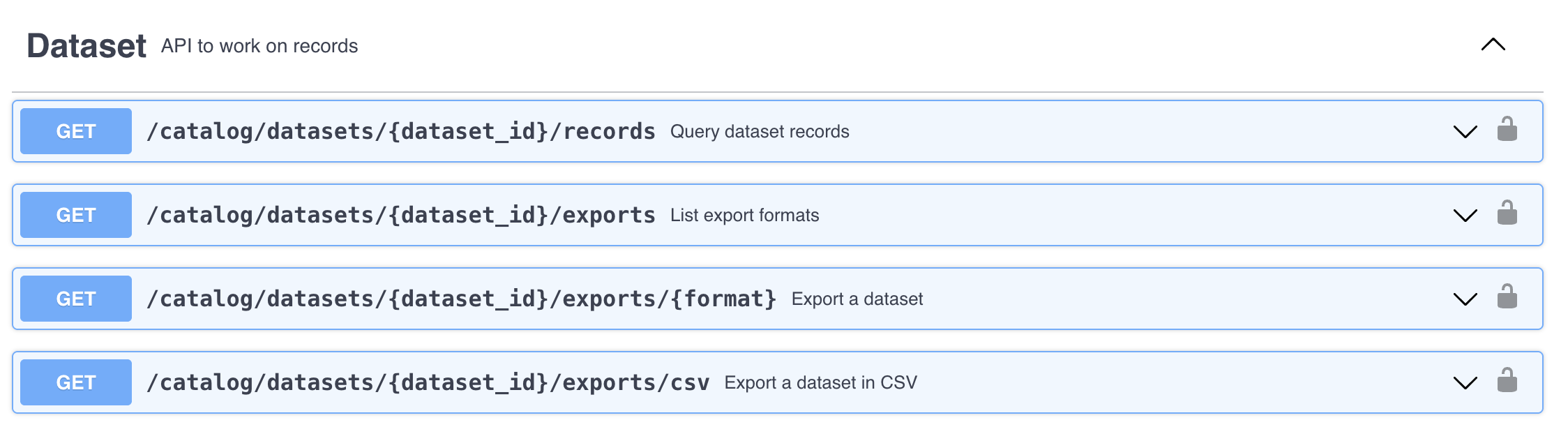This screenshot has height=427, width=1568.
Task: Click the GET badge on the exports/csv row
Action: 76,382
